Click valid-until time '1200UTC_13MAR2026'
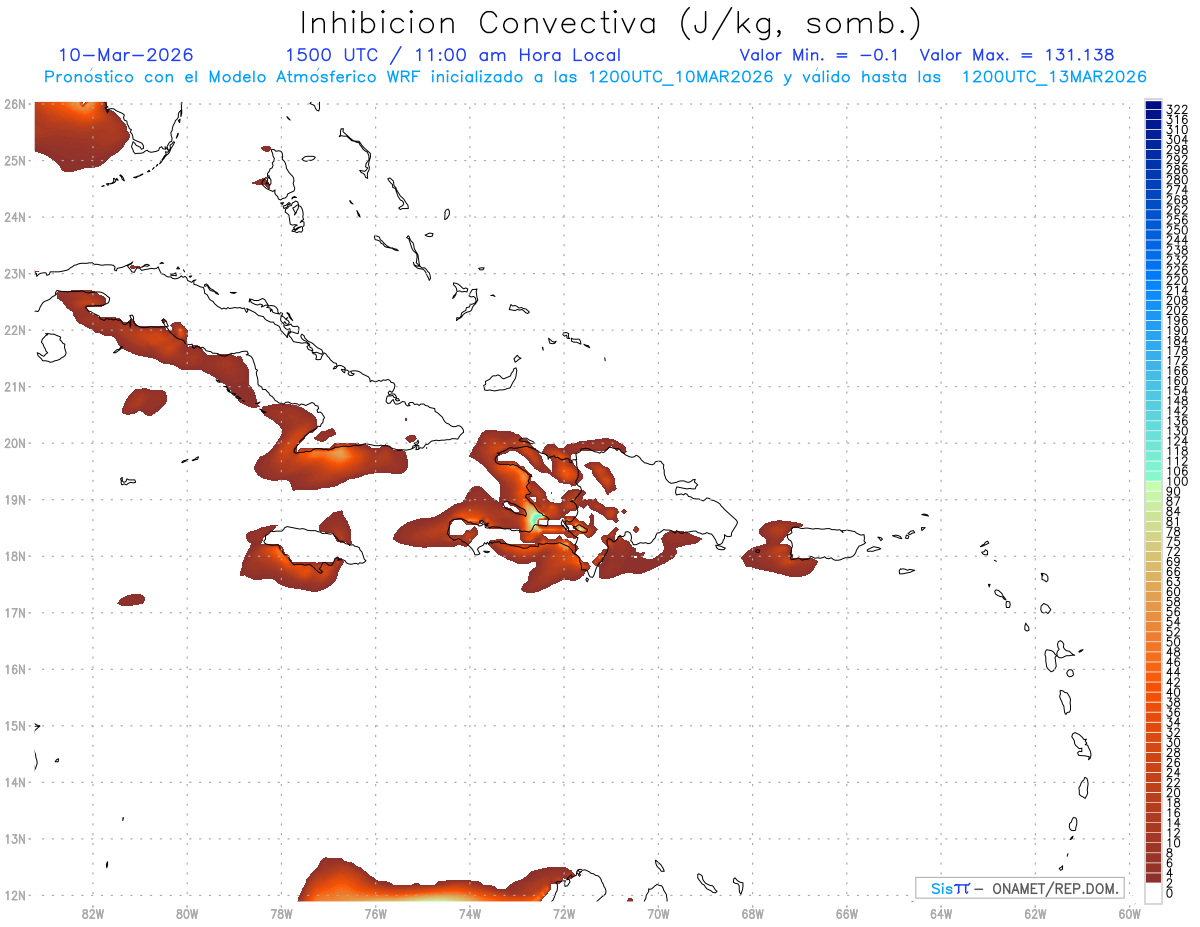Screen dimensions: 1200x927 pyautogui.click(x=1054, y=77)
